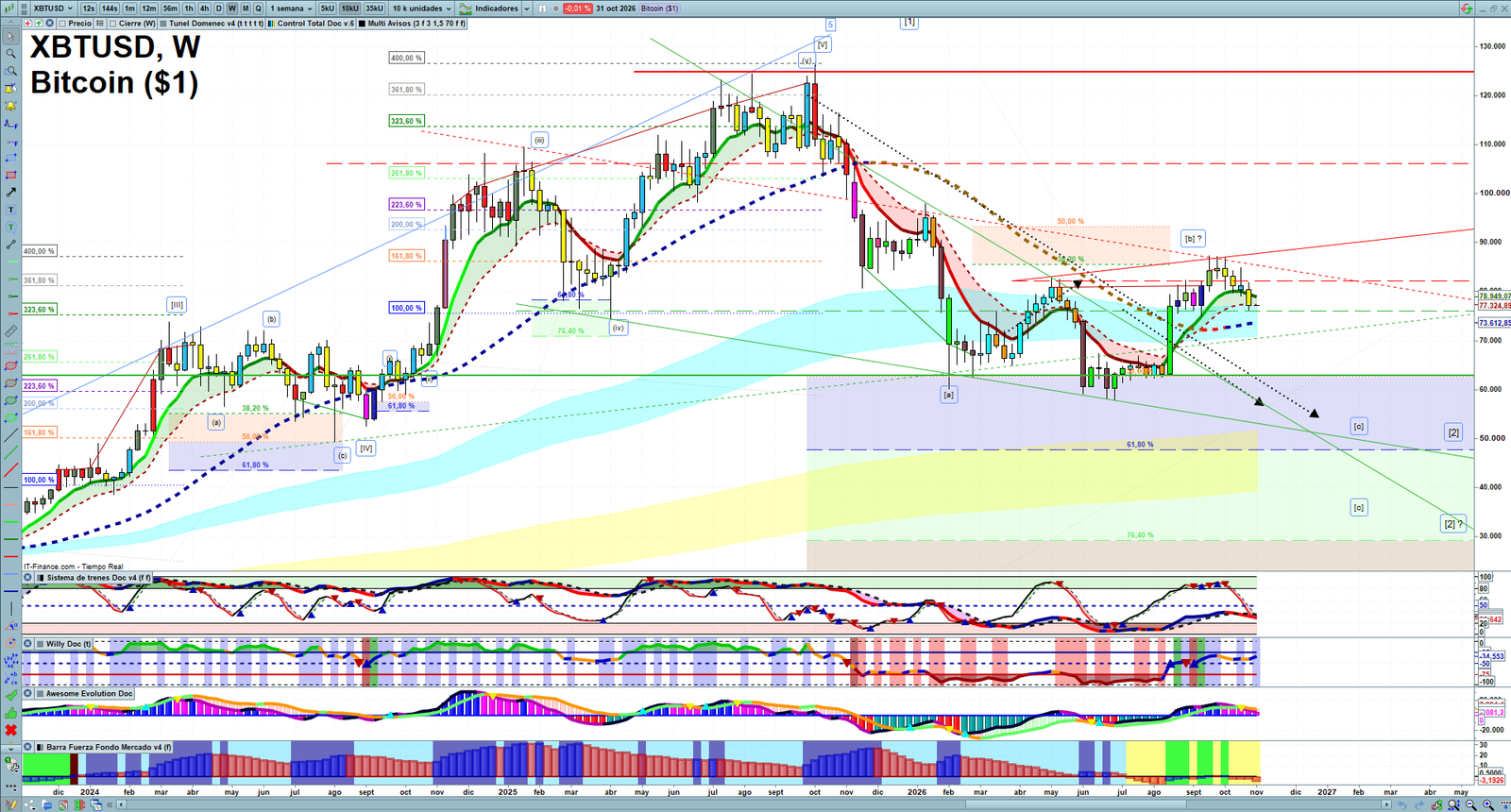
Task: Toggle the Precio checkbox
Action: (x=62, y=24)
